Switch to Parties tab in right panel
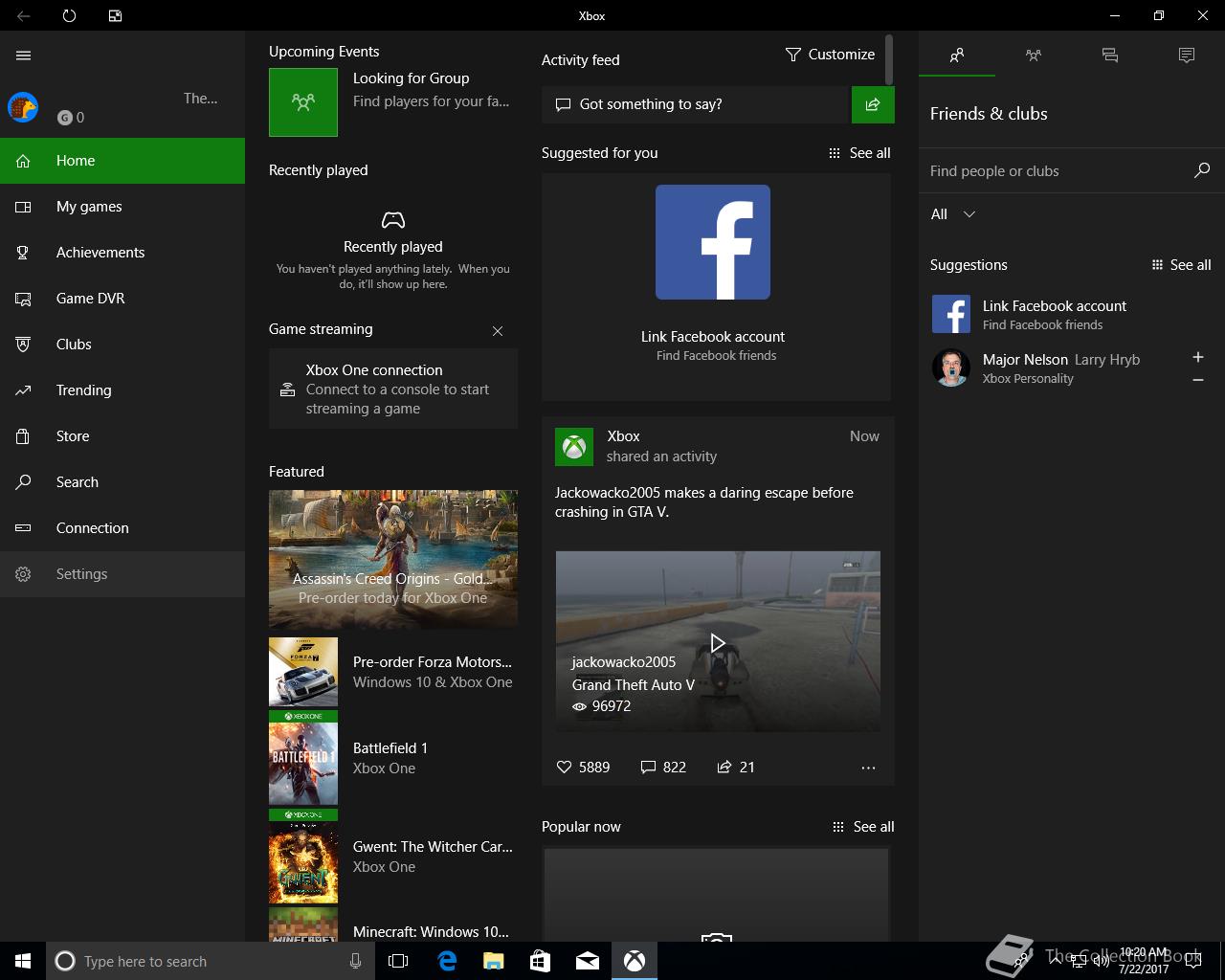The image size is (1225, 980). 1034,56
